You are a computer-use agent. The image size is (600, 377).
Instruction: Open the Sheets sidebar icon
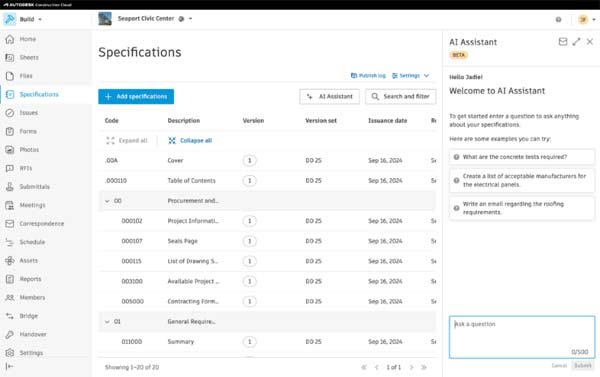(10, 57)
